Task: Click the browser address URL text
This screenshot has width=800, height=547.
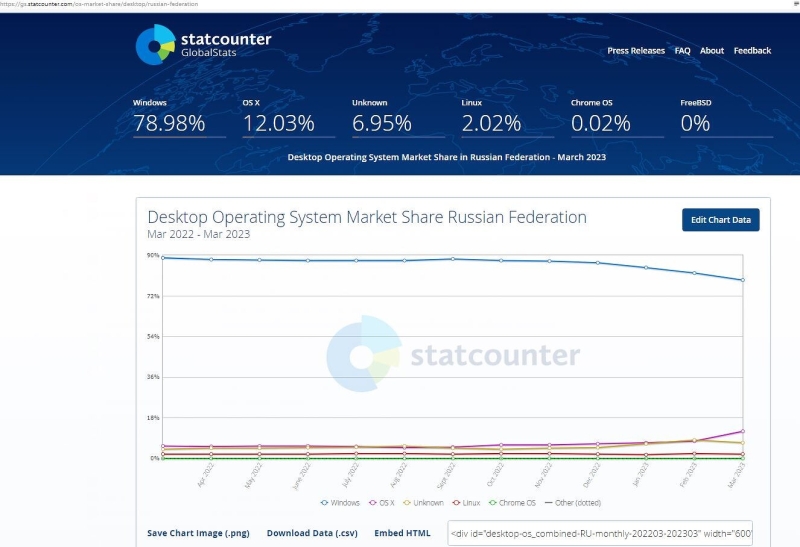Action: pos(100,4)
